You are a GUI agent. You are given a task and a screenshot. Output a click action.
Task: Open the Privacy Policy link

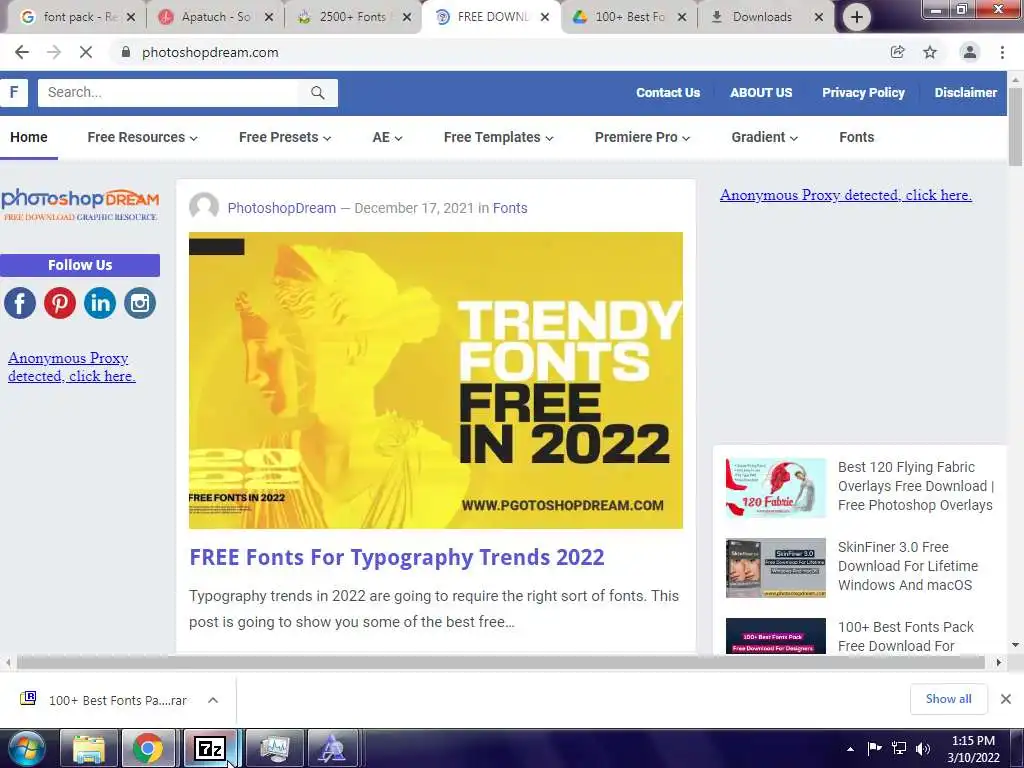[863, 93]
